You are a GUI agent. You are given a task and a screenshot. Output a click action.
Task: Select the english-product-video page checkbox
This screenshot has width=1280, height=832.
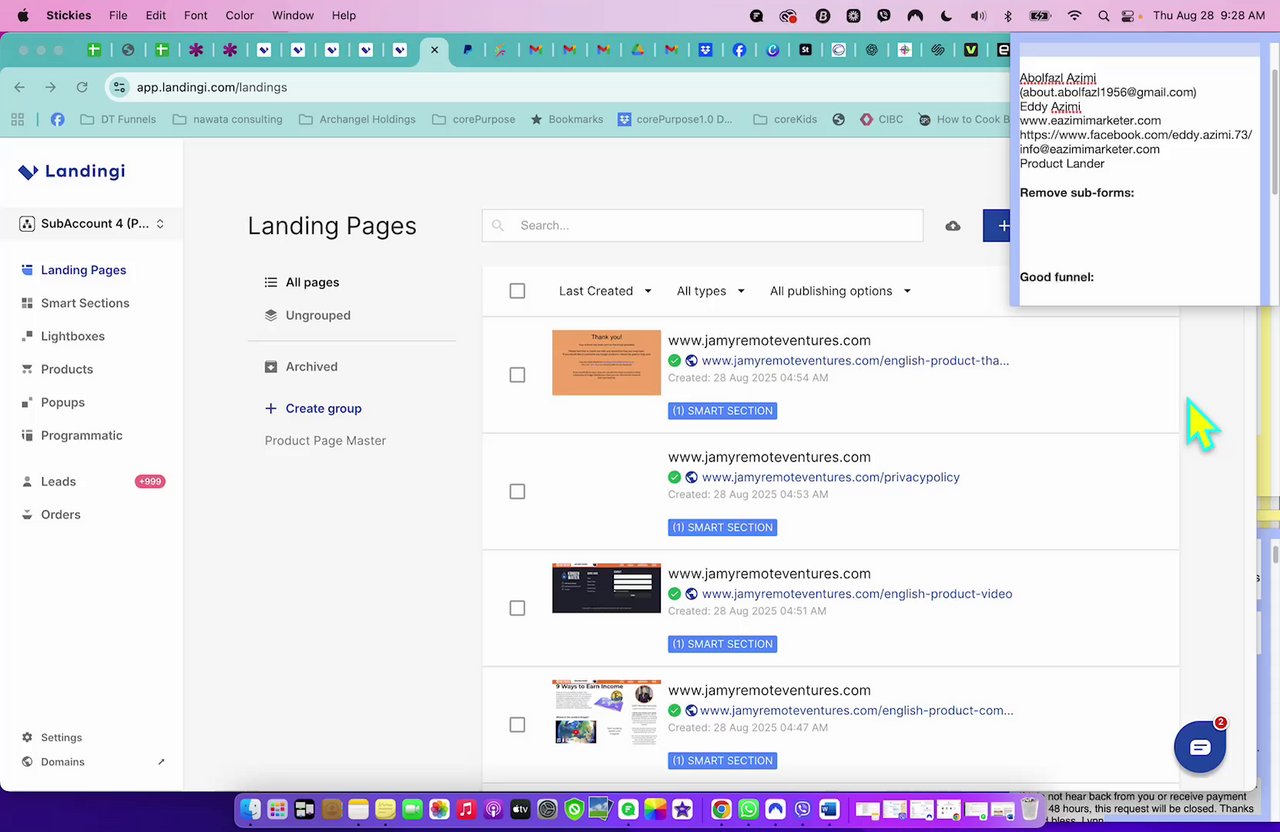[517, 608]
